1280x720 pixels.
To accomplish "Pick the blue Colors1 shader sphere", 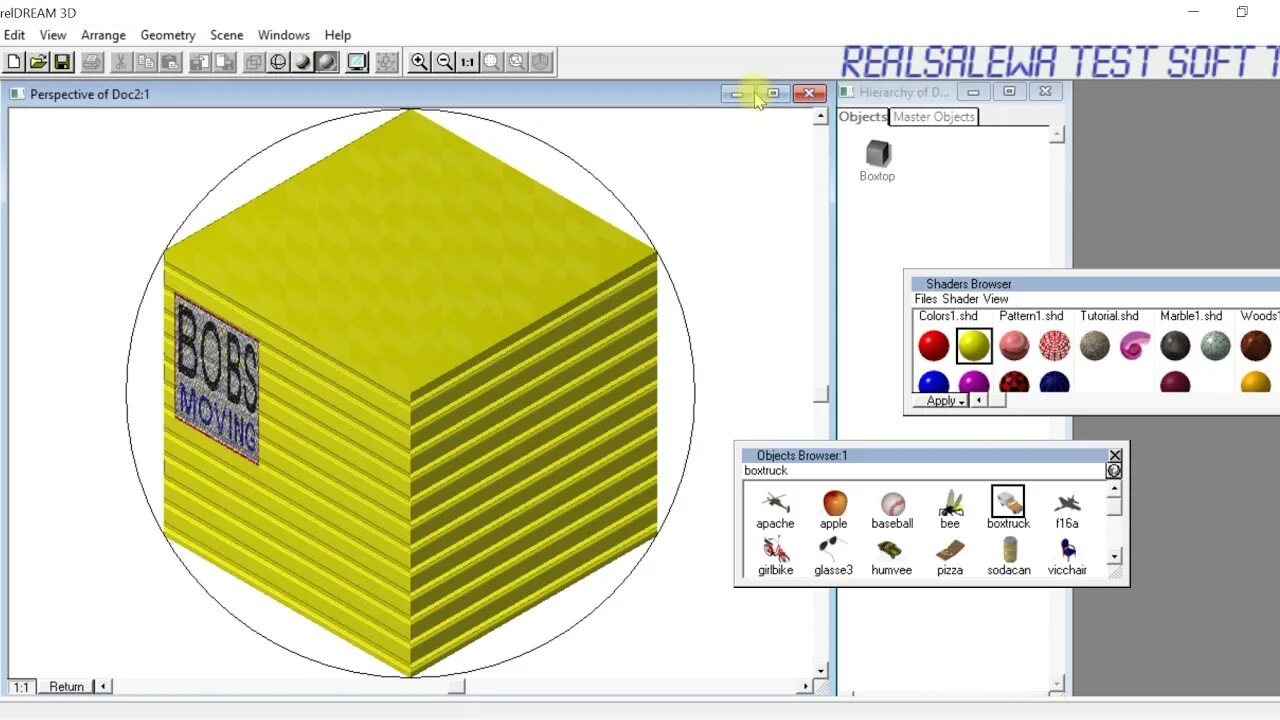I will pyautogui.click(x=934, y=382).
